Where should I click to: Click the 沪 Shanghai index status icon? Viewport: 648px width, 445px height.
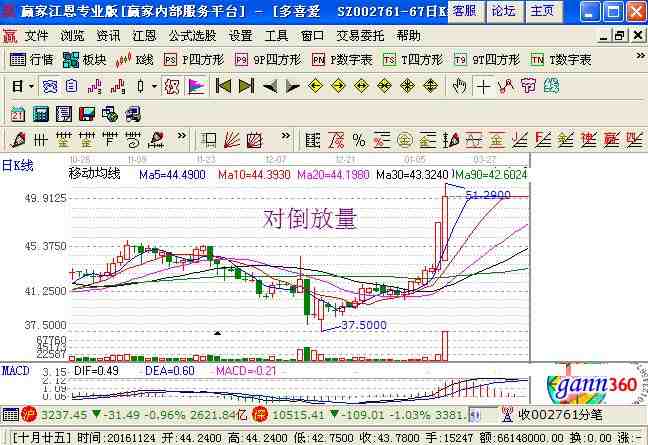click(x=30, y=414)
